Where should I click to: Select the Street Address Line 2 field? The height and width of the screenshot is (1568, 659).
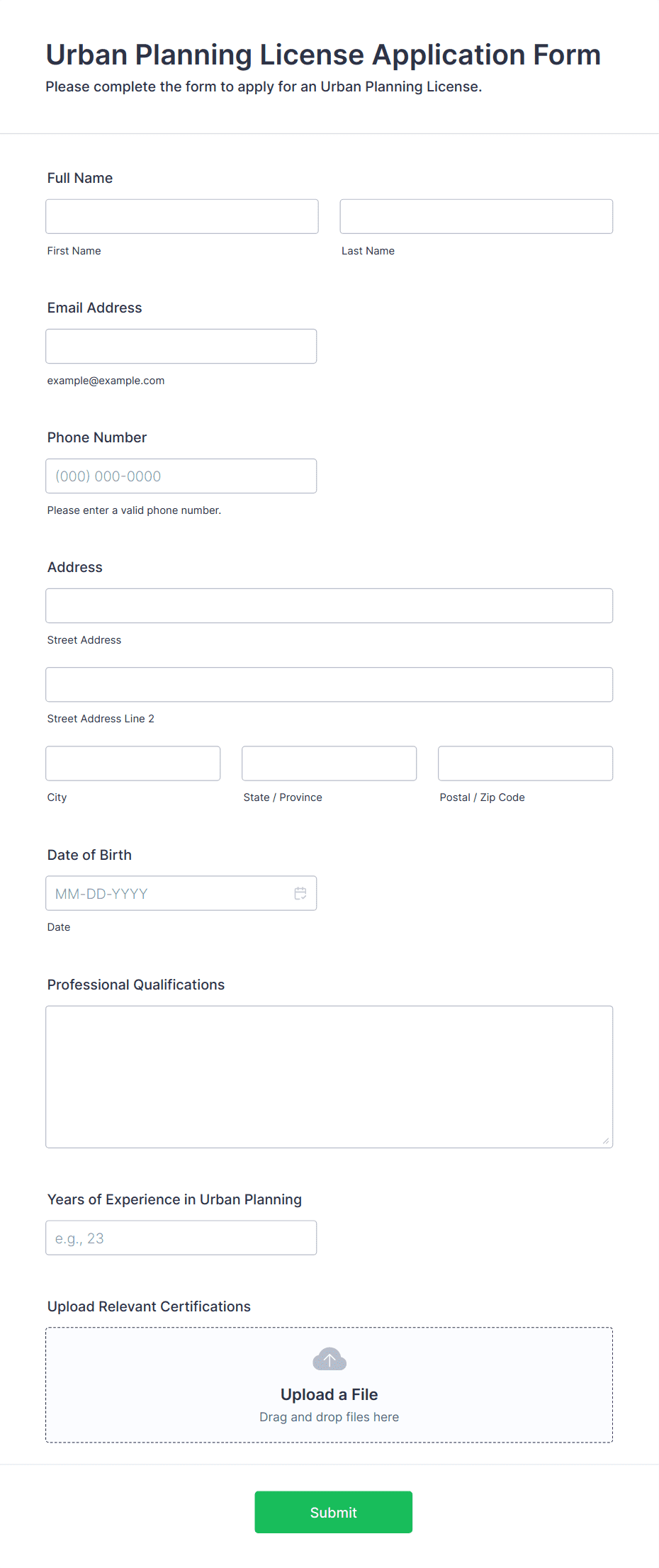point(329,684)
